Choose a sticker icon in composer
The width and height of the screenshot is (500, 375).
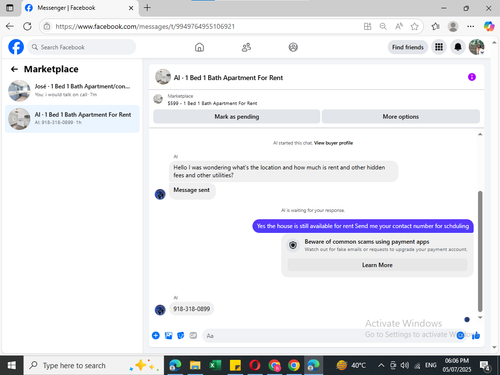click(x=181, y=335)
